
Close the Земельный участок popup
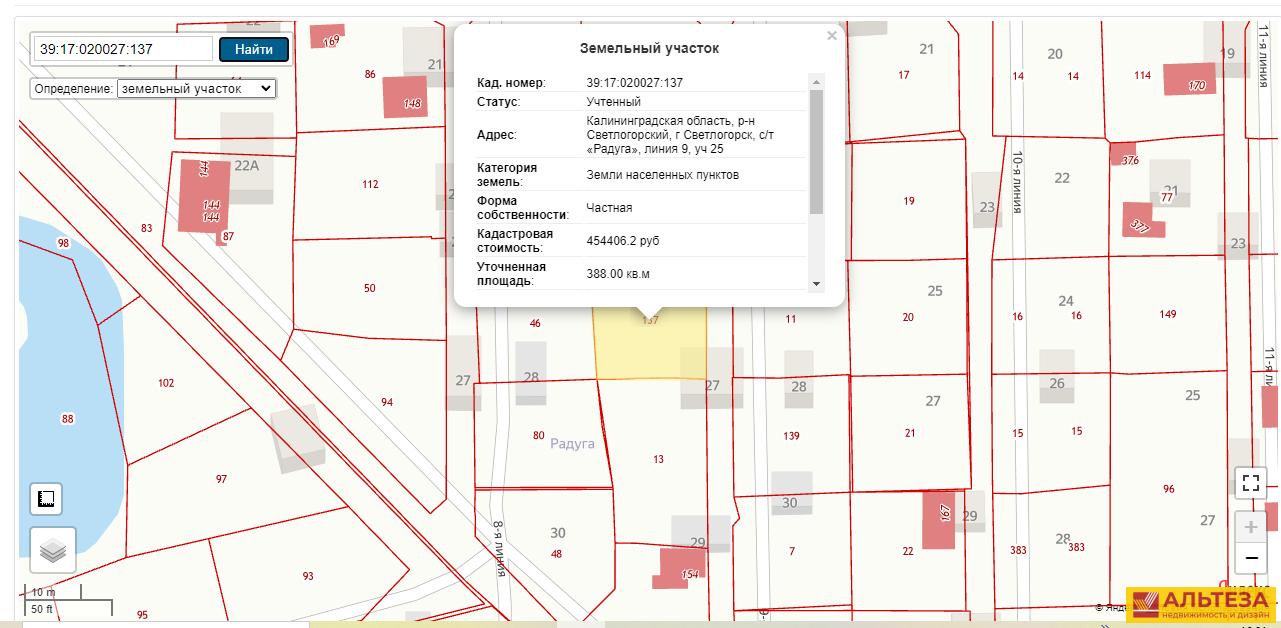[x=831, y=36]
